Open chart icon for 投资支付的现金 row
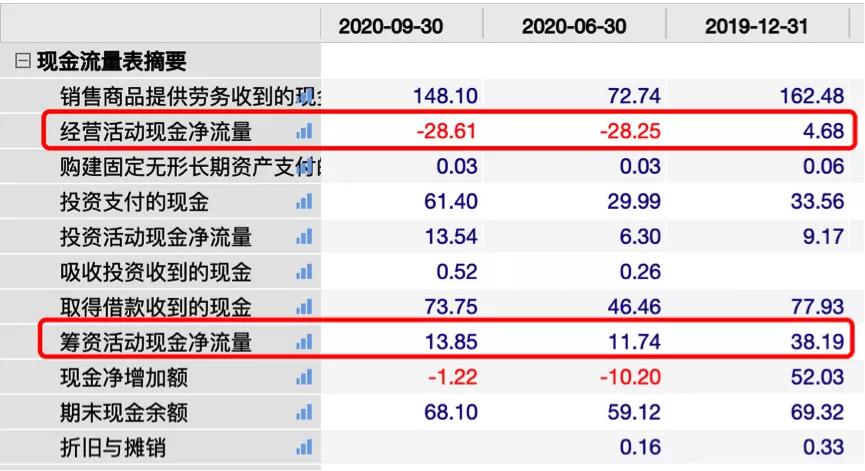This screenshot has width=865, height=471. point(305,202)
